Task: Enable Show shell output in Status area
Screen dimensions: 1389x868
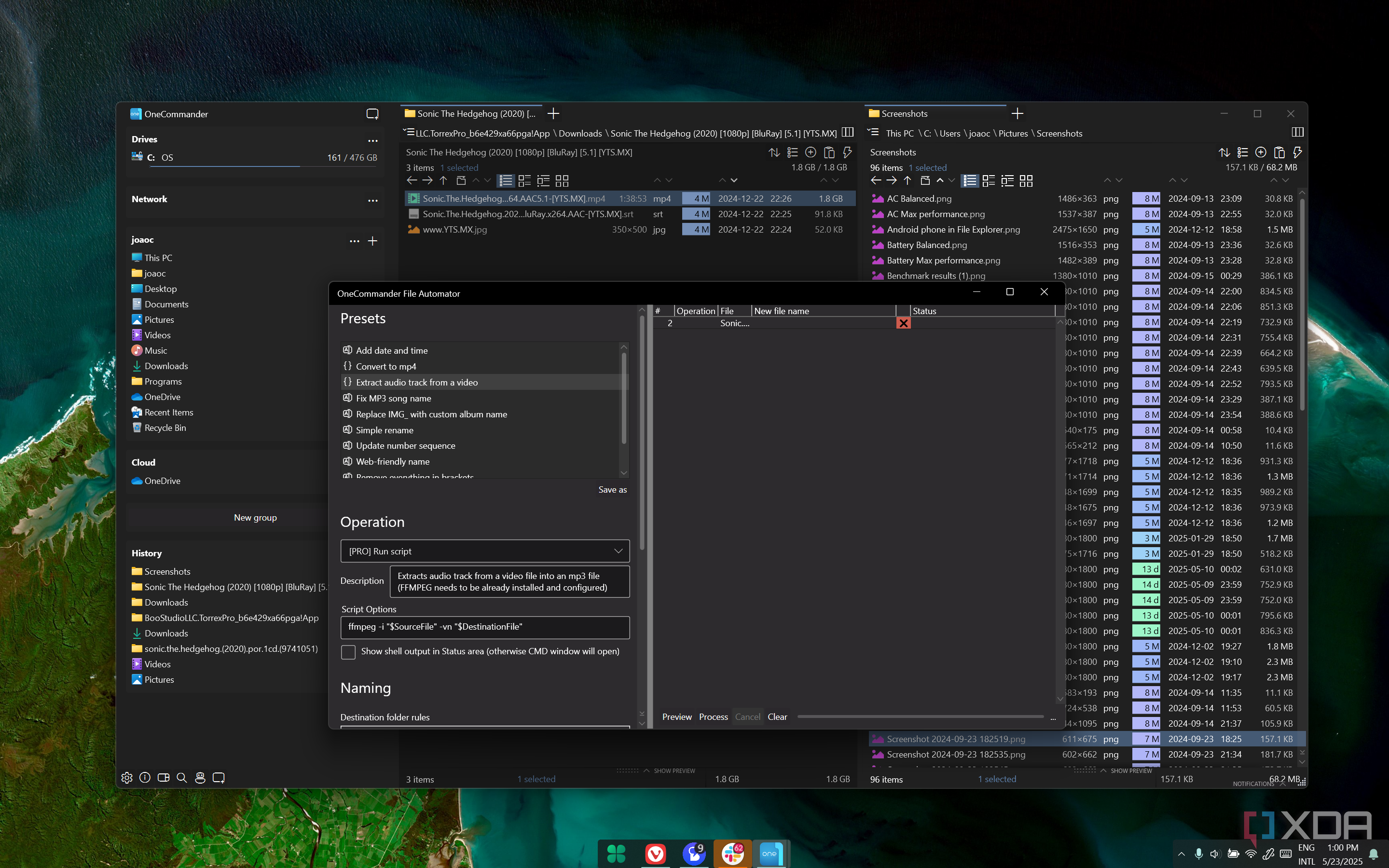Action: pyautogui.click(x=348, y=651)
